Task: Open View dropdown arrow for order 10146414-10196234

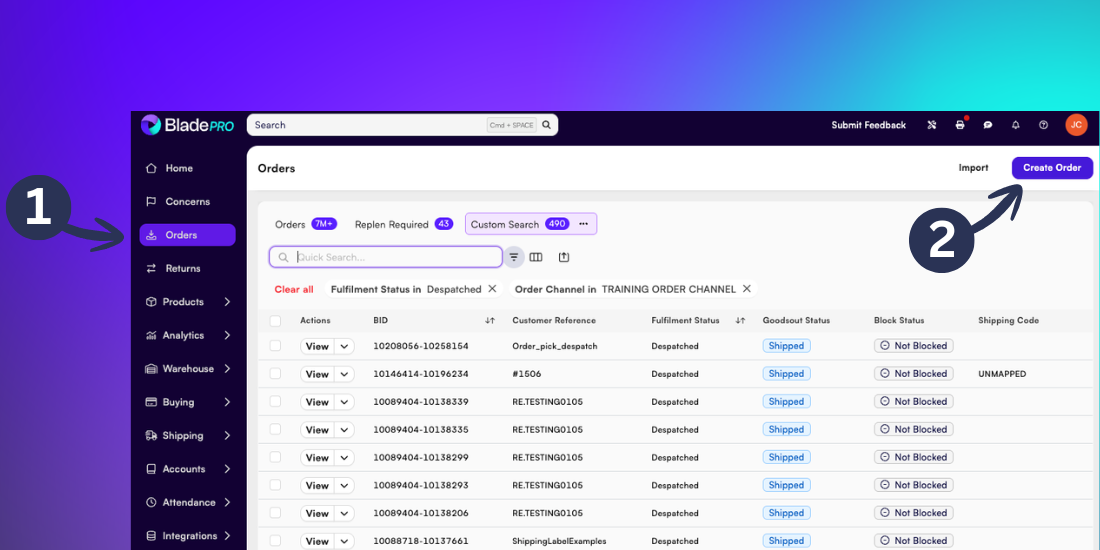Action: pyautogui.click(x=344, y=374)
